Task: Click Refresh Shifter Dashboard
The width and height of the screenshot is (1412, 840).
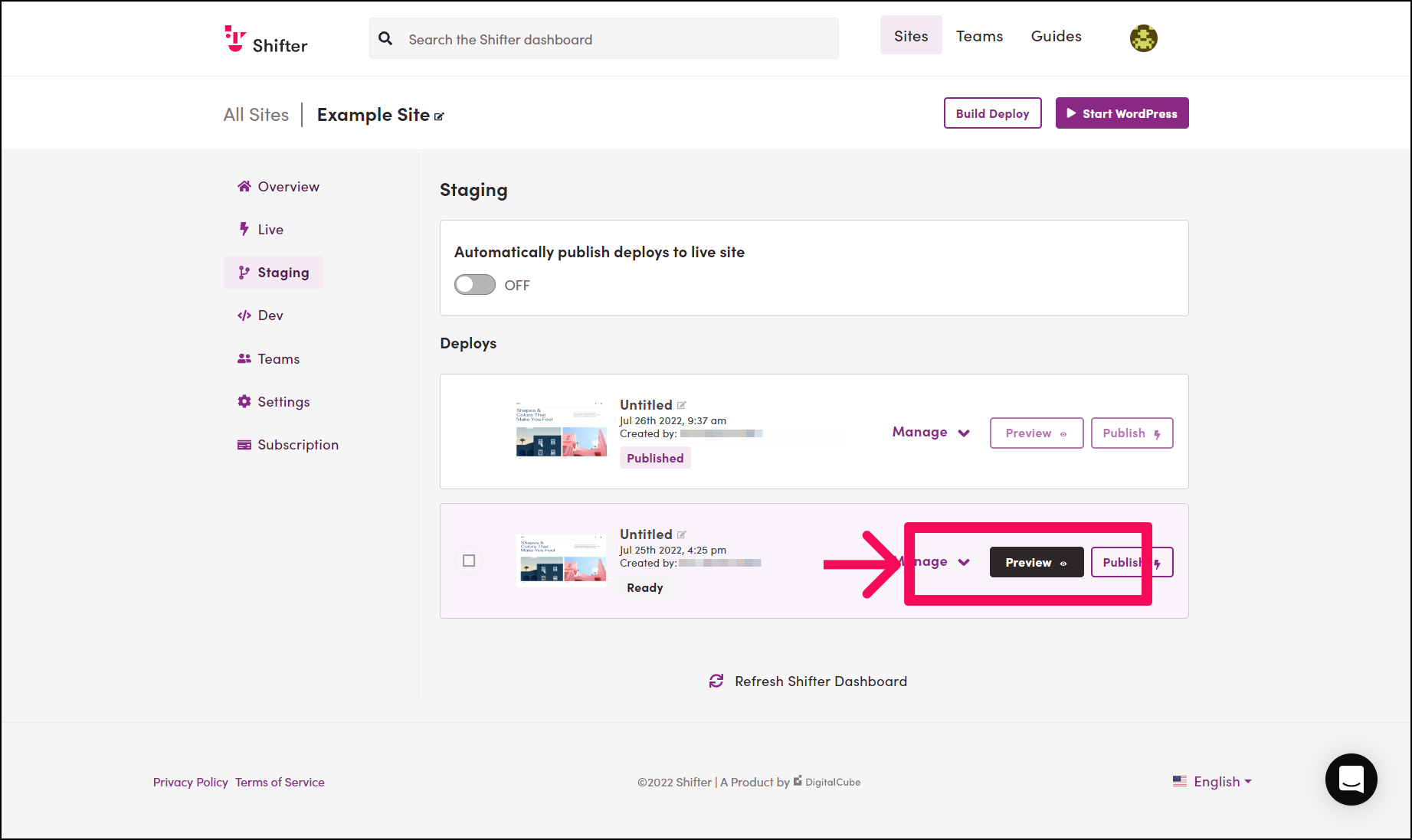Action: pyautogui.click(x=808, y=681)
